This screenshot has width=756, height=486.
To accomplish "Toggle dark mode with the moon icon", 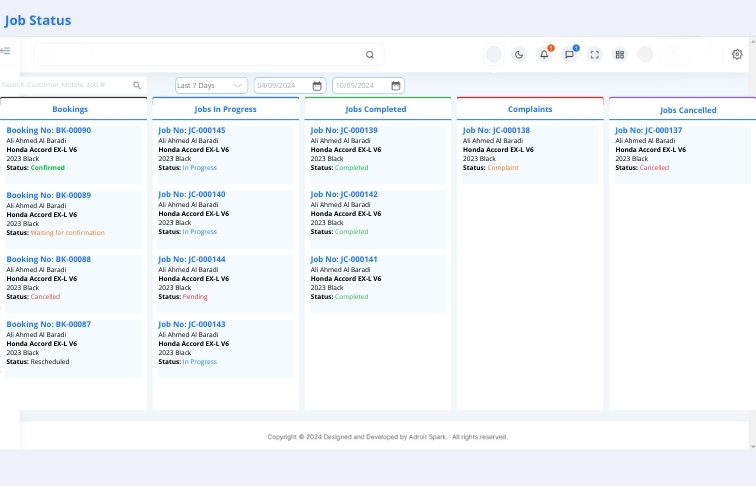I will (519, 54).
